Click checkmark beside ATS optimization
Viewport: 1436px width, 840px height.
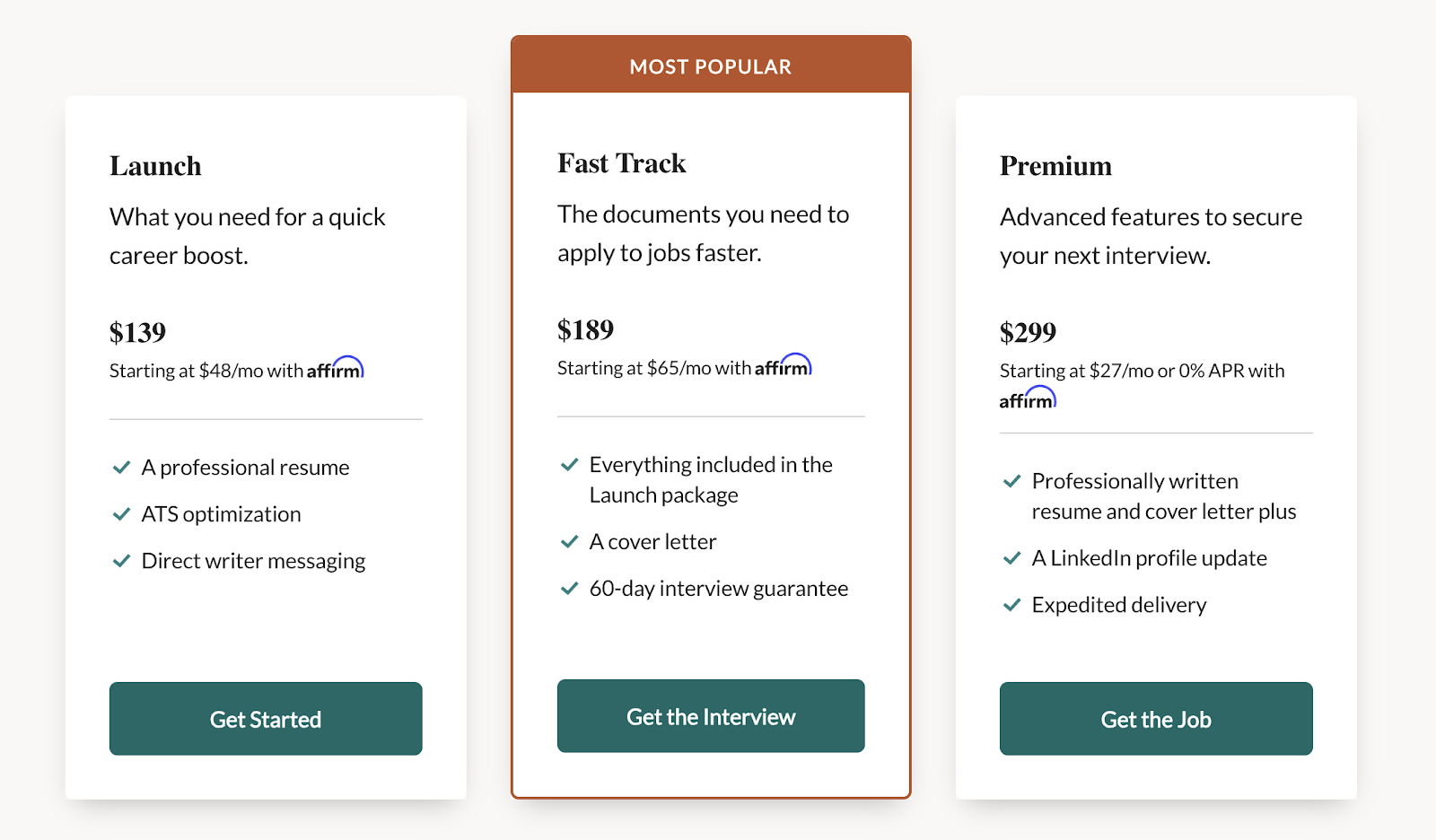point(121,514)
